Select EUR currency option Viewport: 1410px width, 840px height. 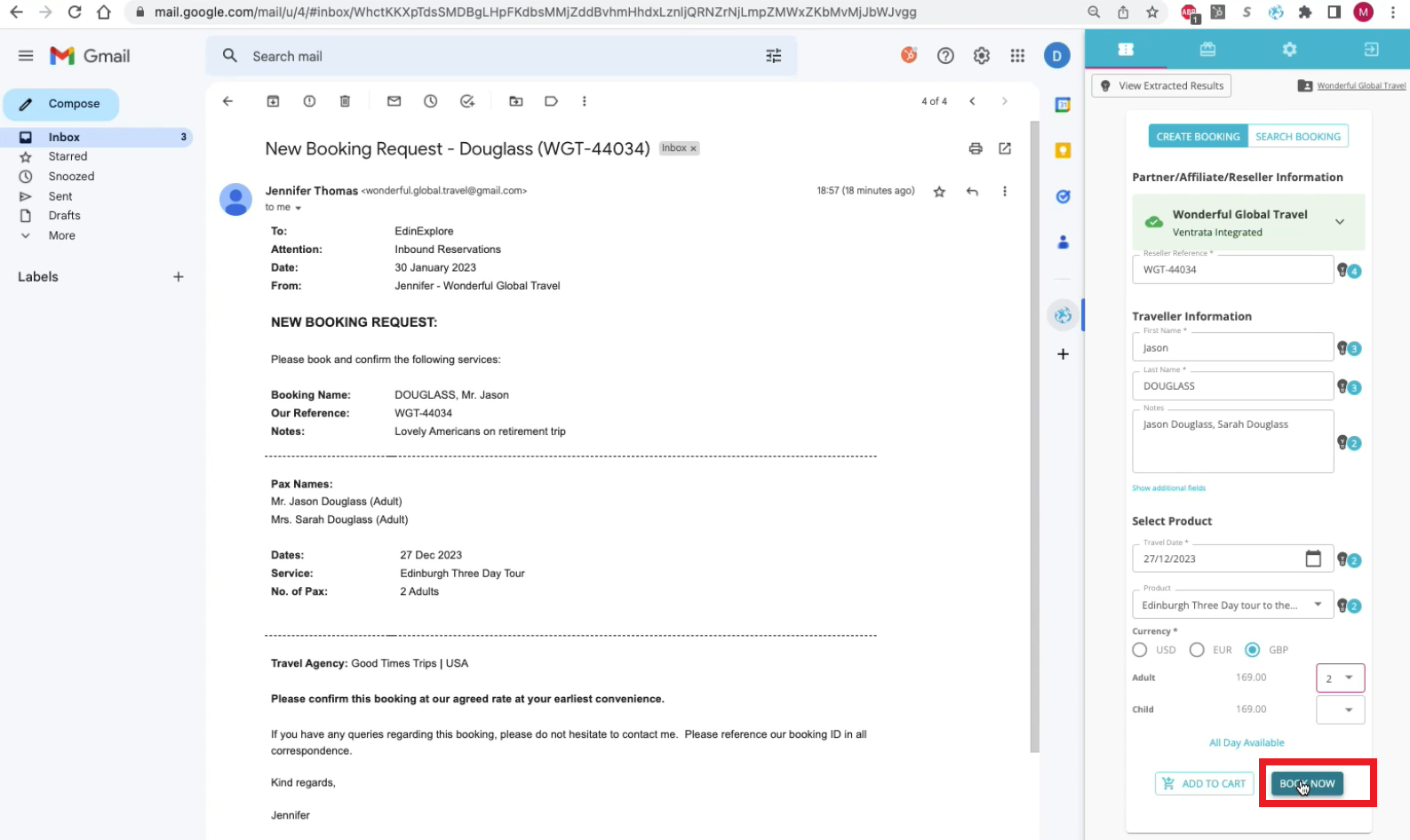[1197, 650]
